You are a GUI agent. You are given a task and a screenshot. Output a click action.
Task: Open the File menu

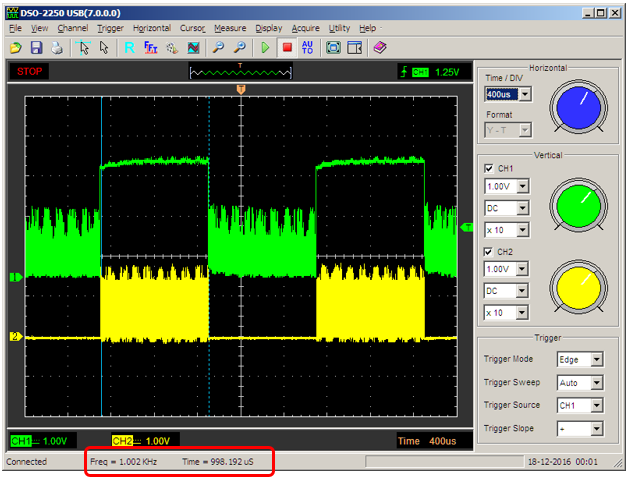coord(15,28)
